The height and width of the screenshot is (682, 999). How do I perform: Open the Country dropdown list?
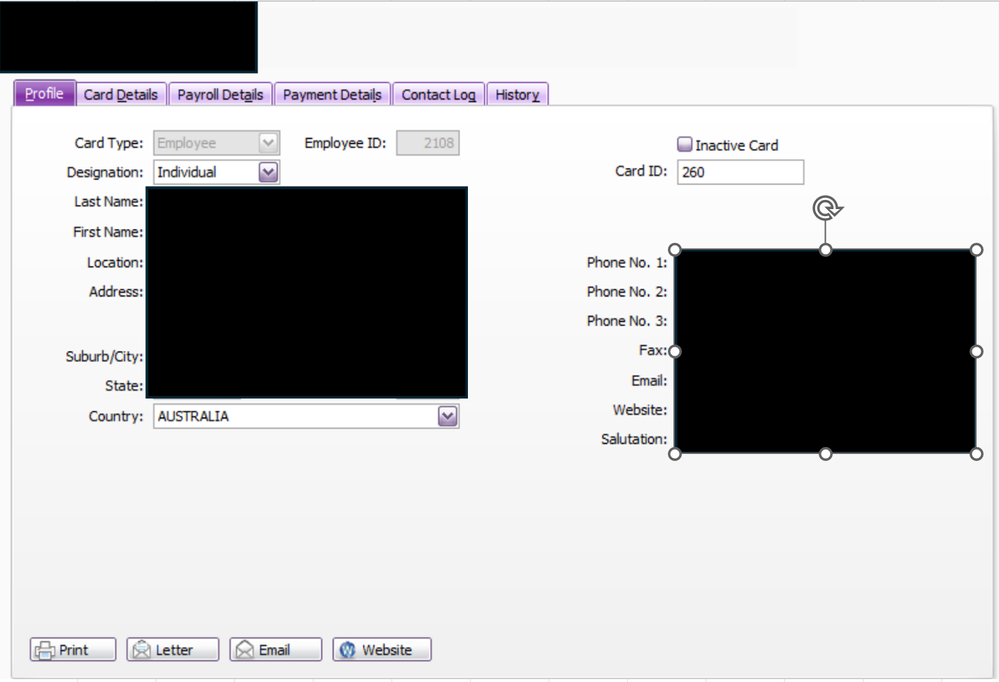(x=448, y=416)
